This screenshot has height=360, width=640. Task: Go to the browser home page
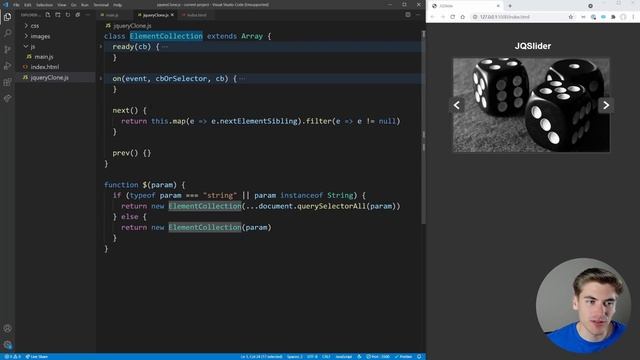click(x=462, y=17)
